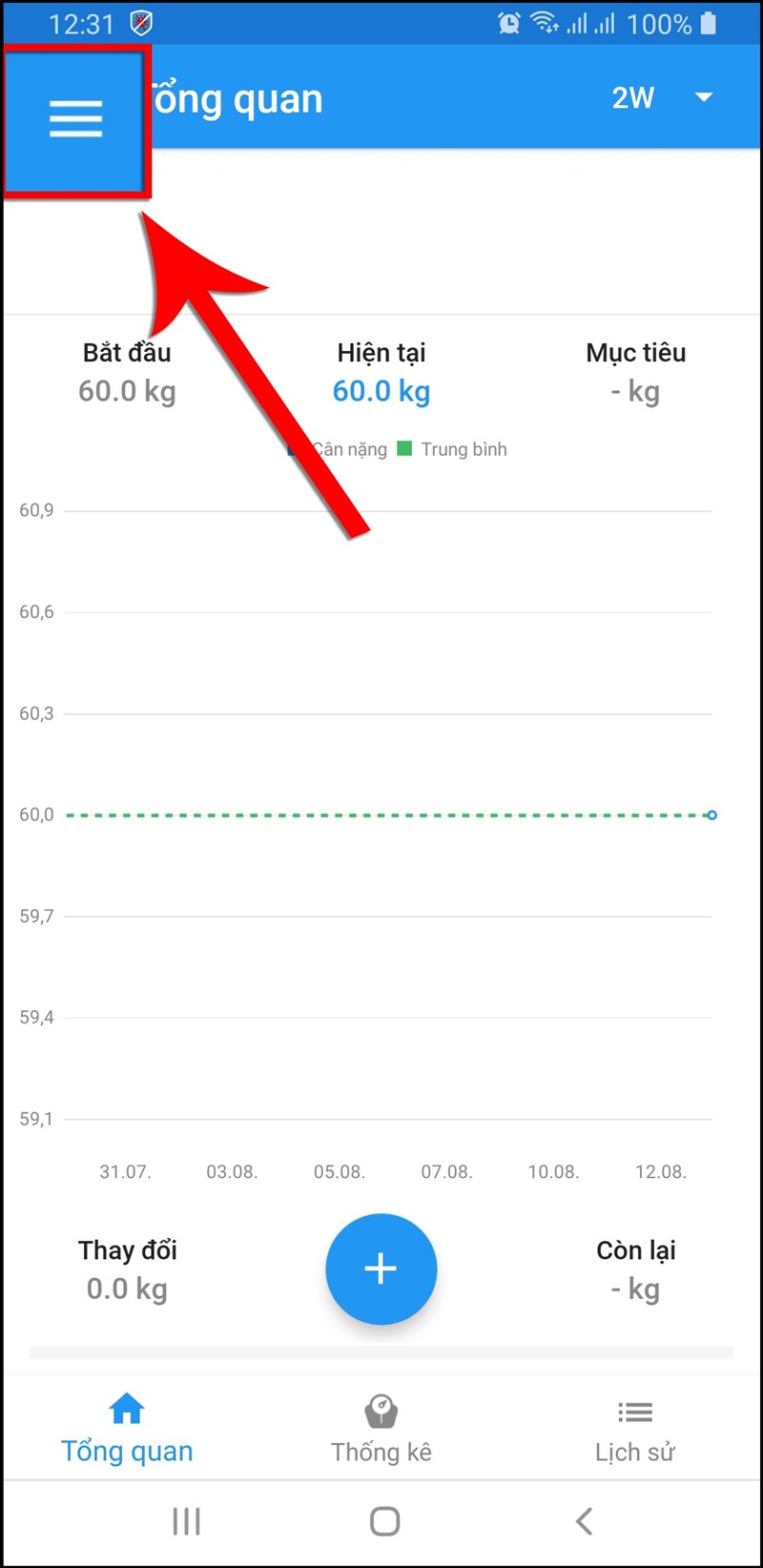
Task: Expand the 2W time range dropdown arrow
Action: pos(704,97)
